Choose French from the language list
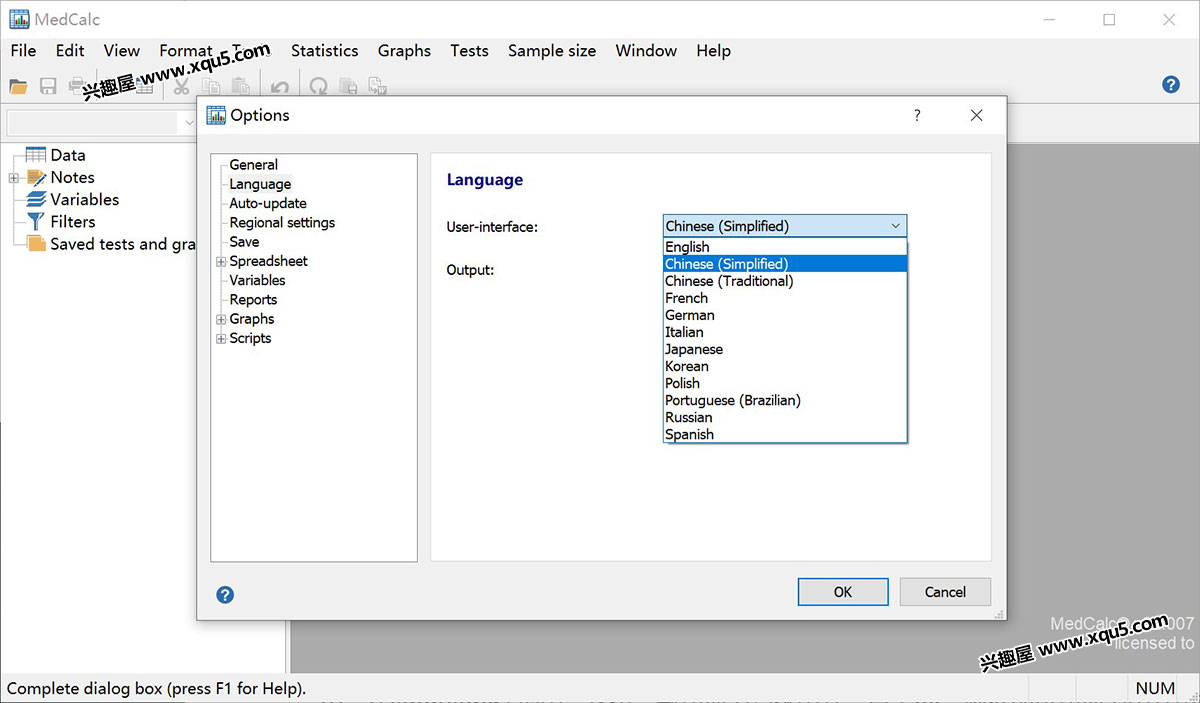 (x=785, y=298)
